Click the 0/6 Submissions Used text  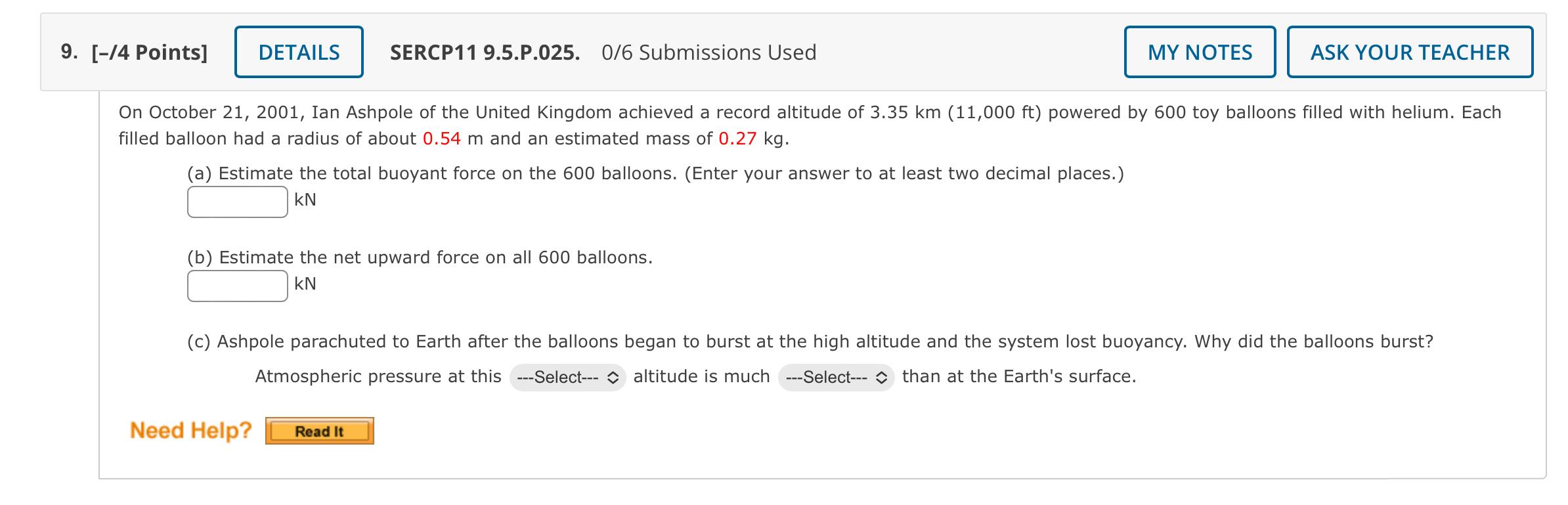coord(710,52)
